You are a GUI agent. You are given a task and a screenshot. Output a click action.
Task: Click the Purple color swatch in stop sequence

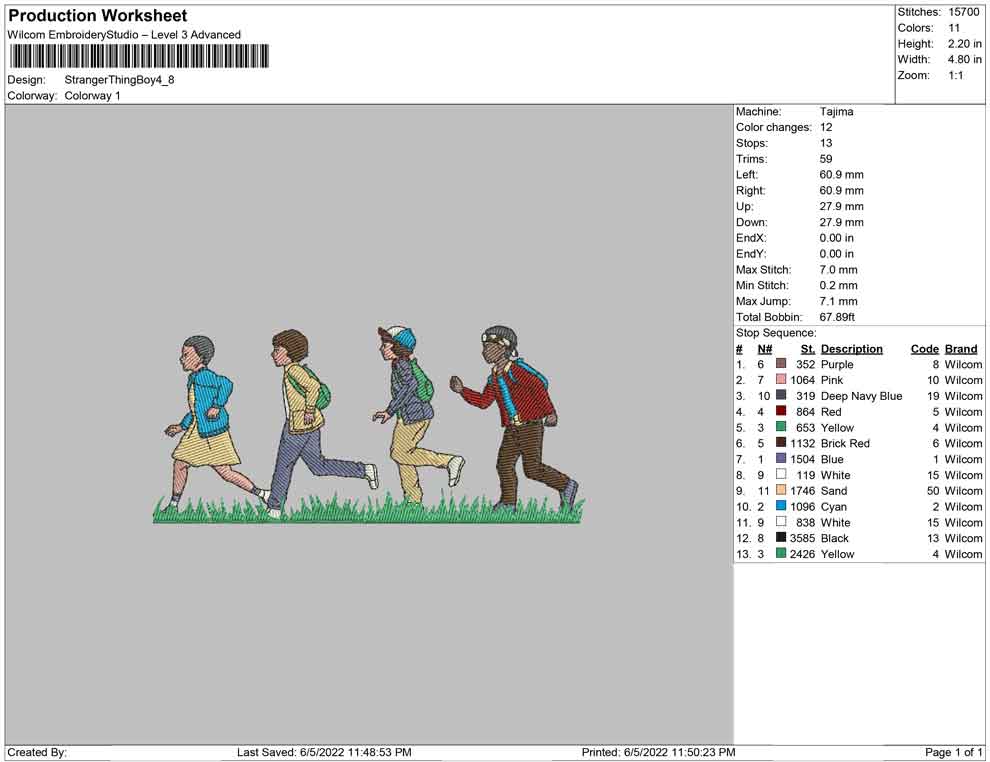point(781,365)
